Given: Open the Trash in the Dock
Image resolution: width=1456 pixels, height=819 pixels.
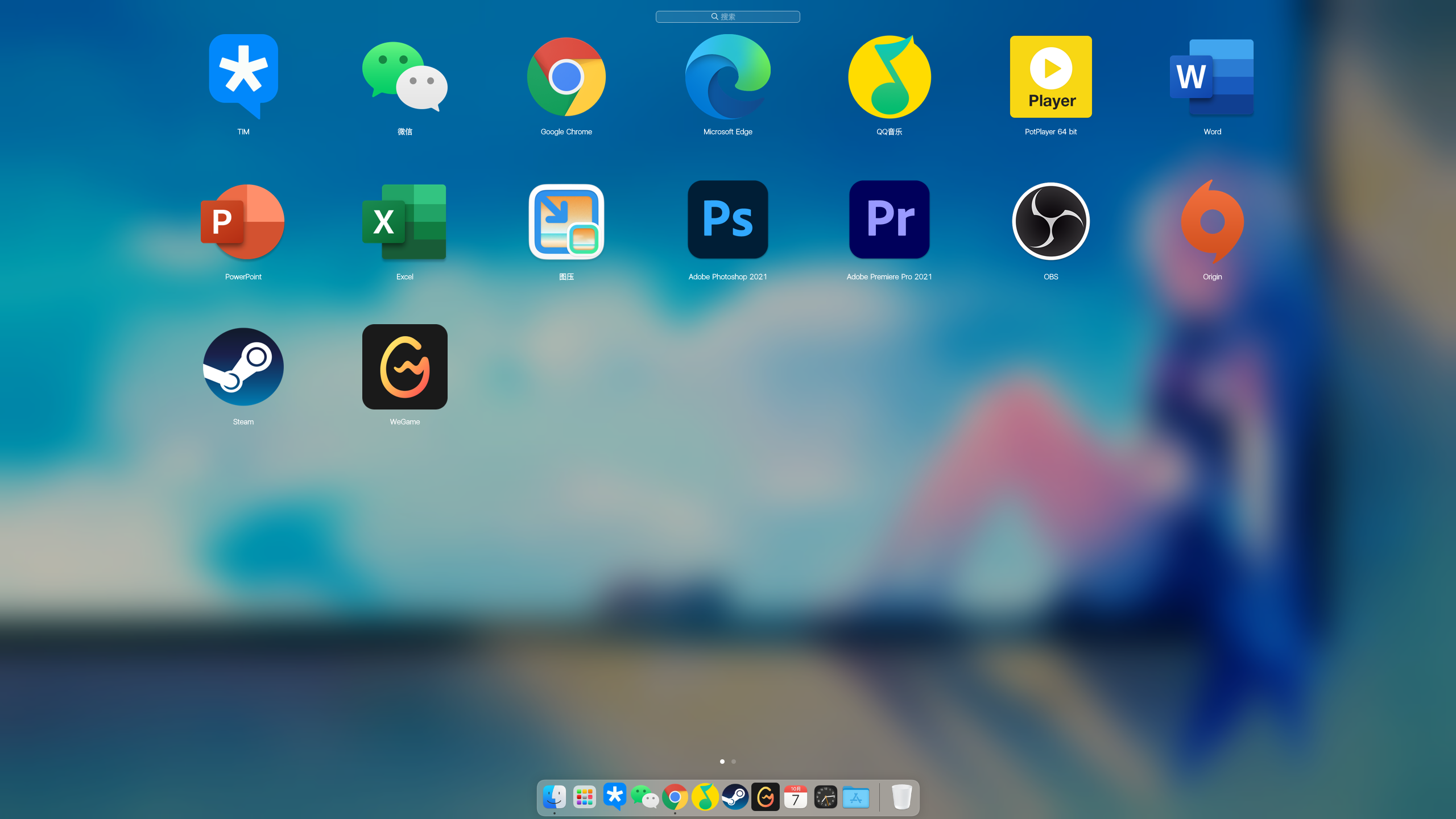Looking at the screenshot, I should (901, 797).
